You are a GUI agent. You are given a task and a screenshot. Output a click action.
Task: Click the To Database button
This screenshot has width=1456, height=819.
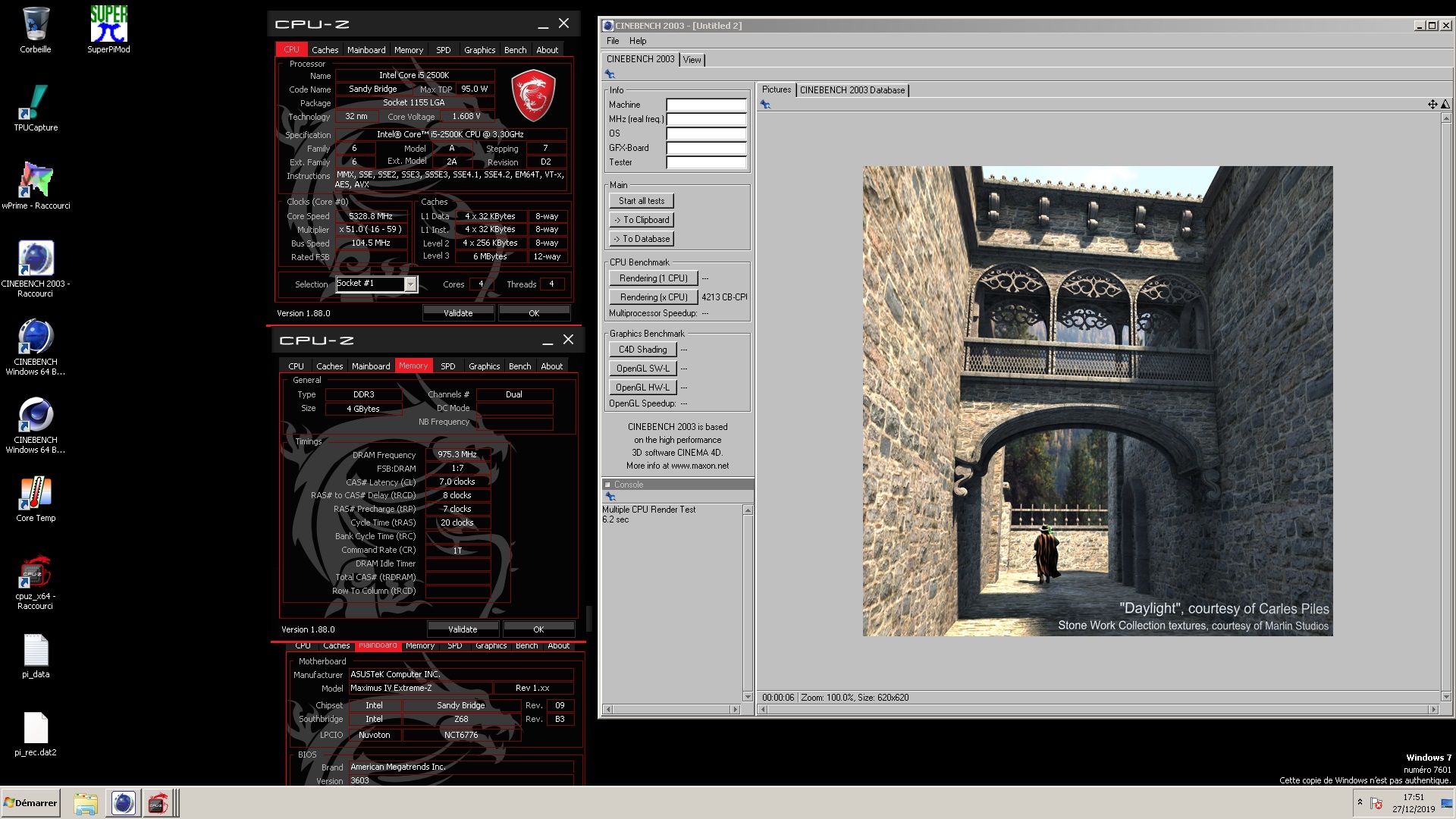tap(642, 239)
